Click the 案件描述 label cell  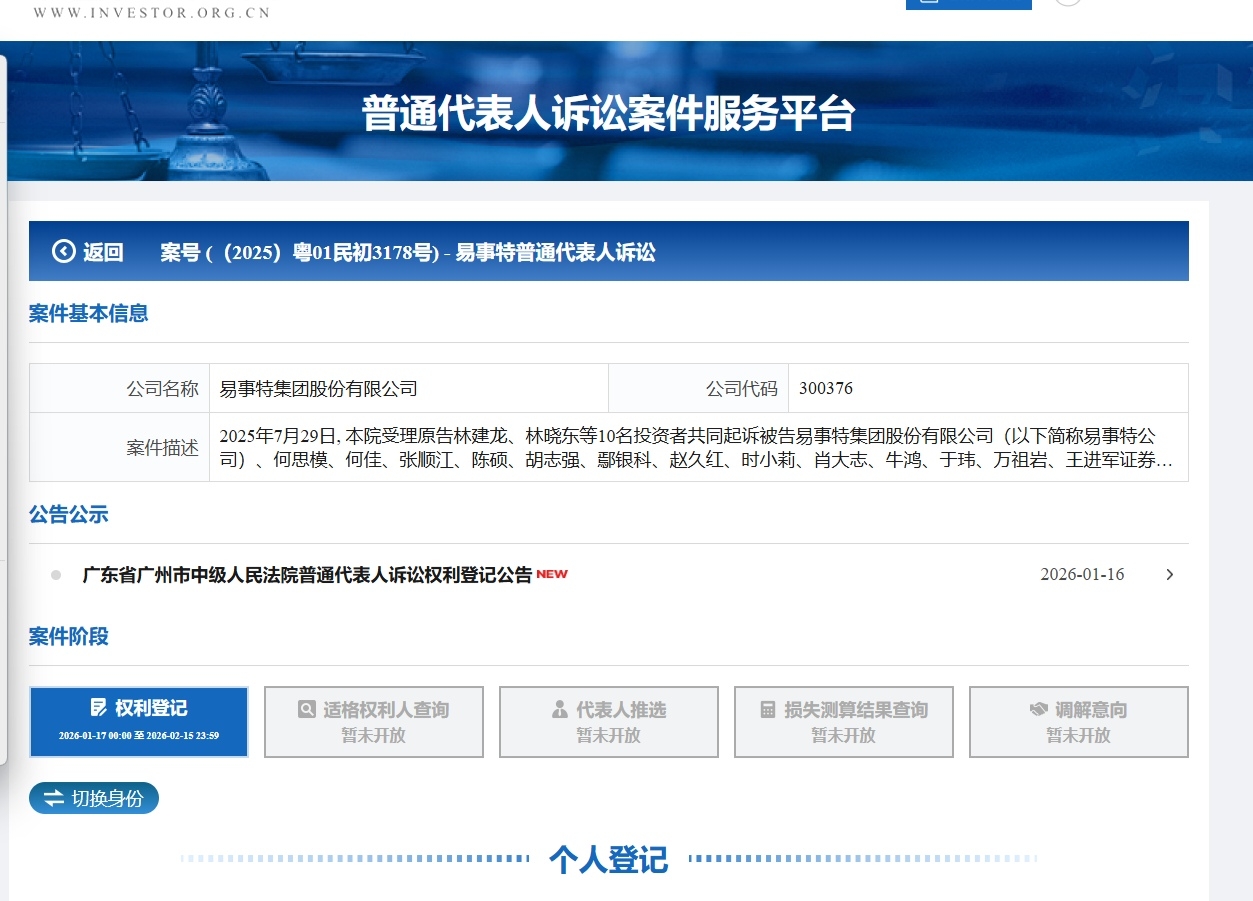(119, 448)
